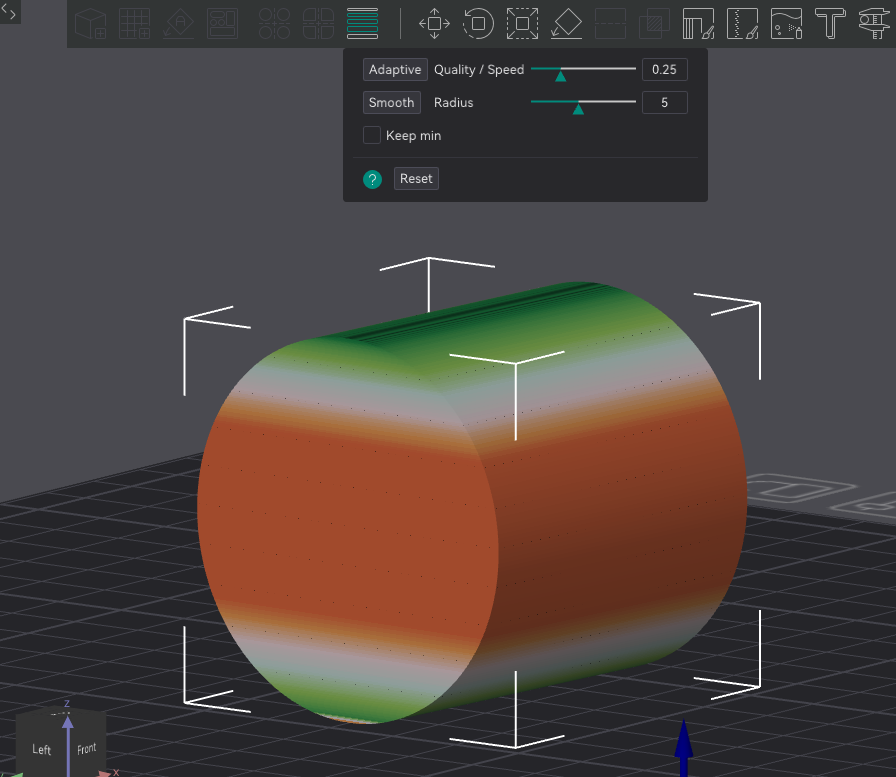Expand the collapsed left sidebar panel
896x777 pixels.
(10, 12)
